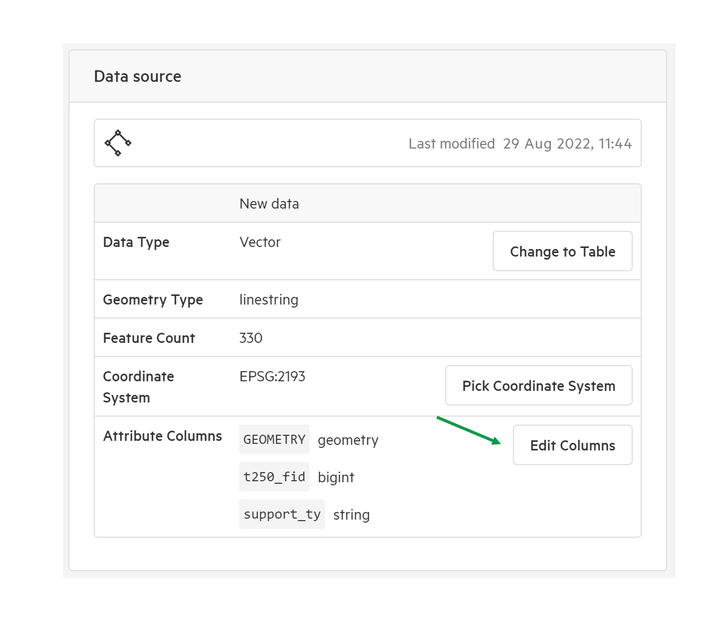The image size is (720, 629).
Task: Click the Vector data type value
Action: [x=260, y=242]
